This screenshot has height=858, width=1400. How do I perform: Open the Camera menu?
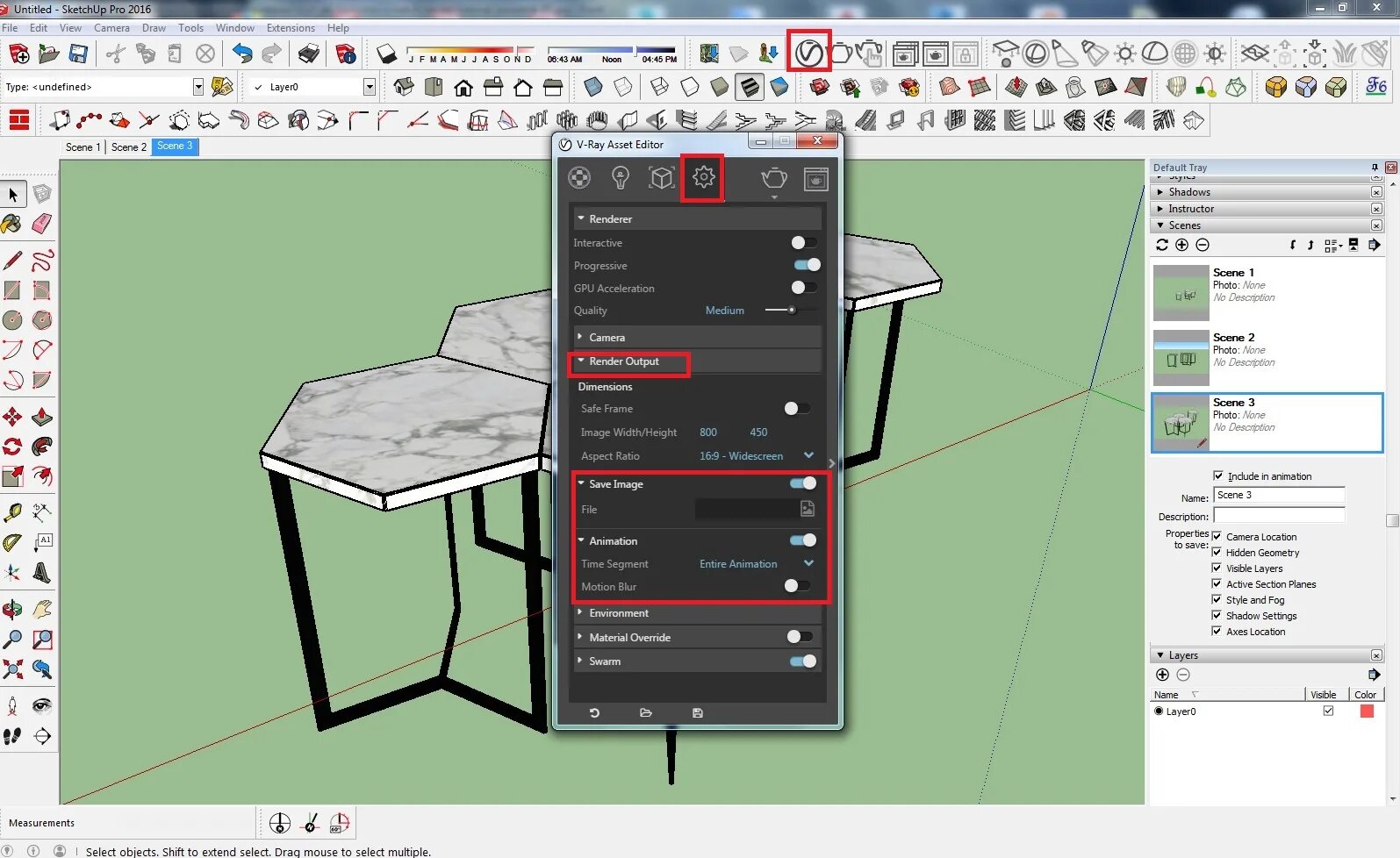click(111, 28)
